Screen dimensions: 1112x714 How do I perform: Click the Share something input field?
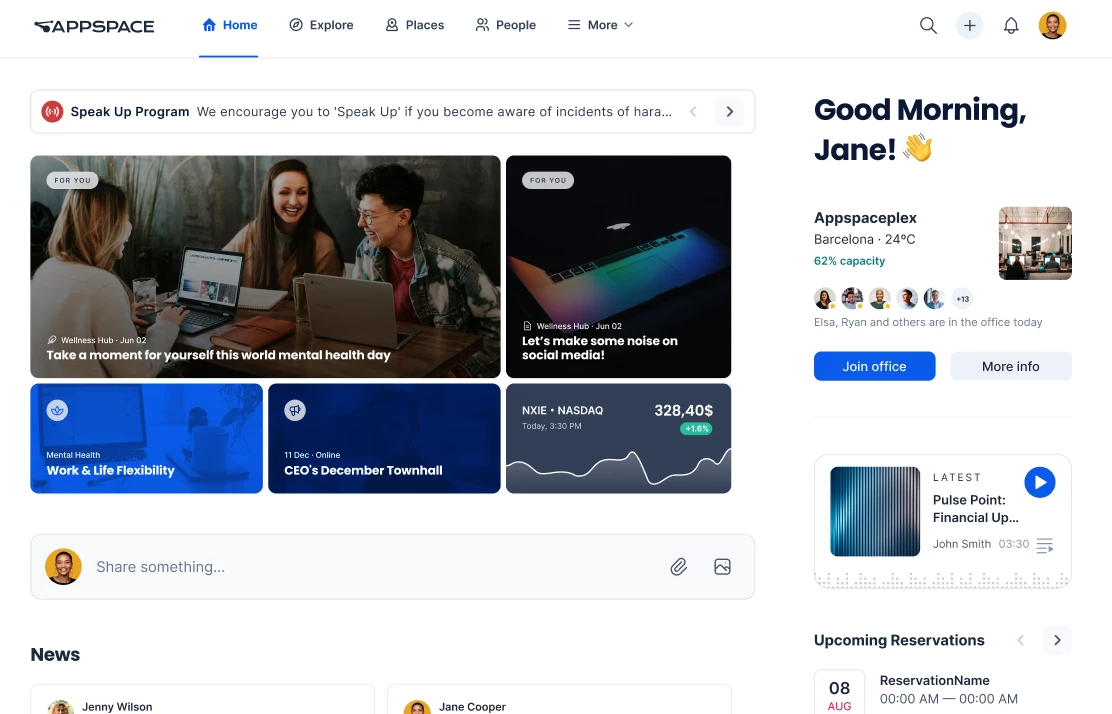point(392,567)
